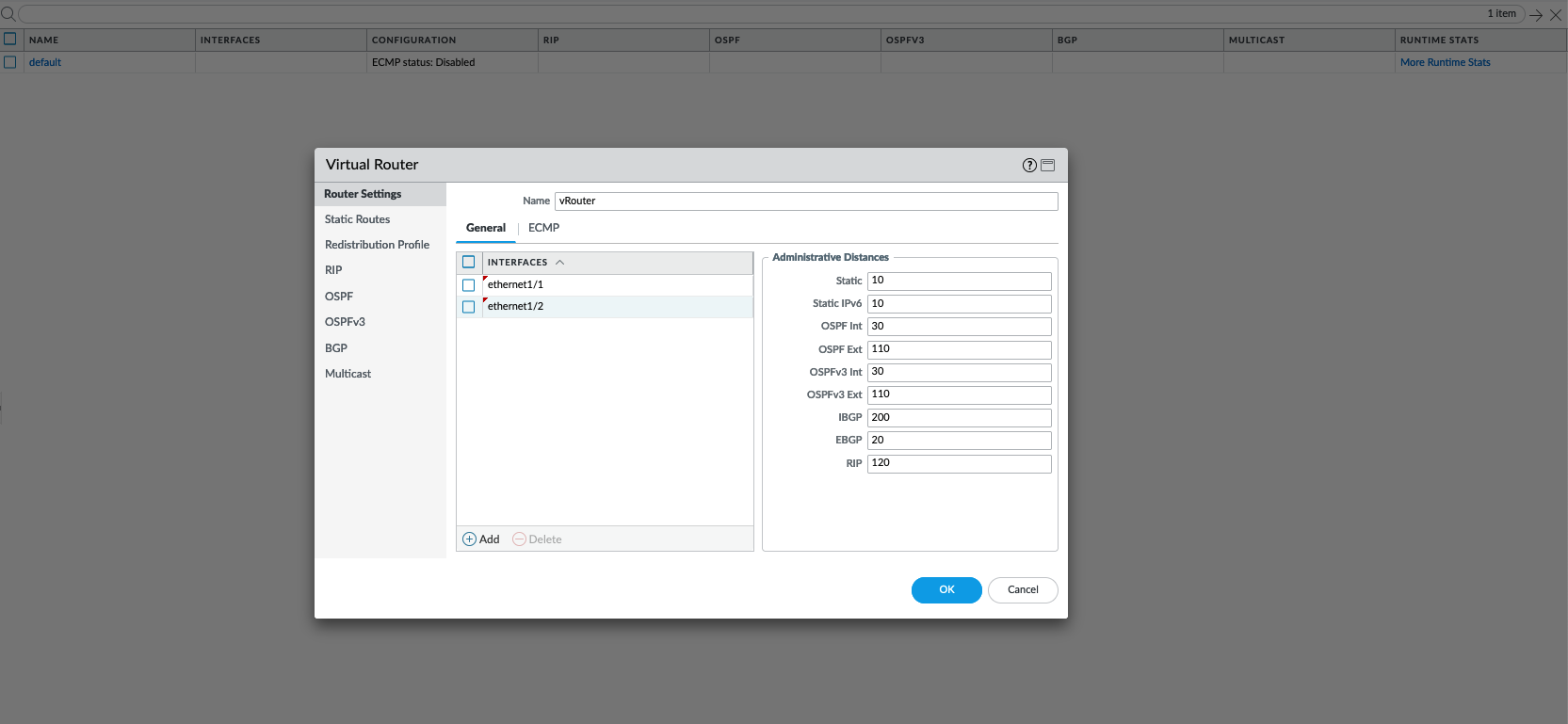Screen dimensions: 1568x724
Task: Open the BGP settings section
Action: point(336,348)
